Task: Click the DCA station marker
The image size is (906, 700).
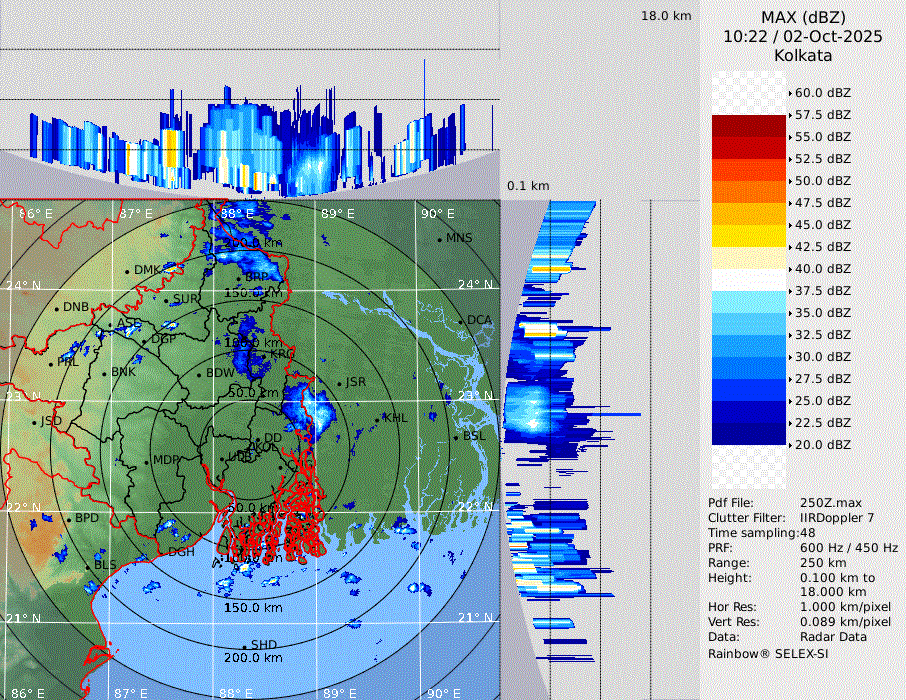Action: [x=461, y=320]
